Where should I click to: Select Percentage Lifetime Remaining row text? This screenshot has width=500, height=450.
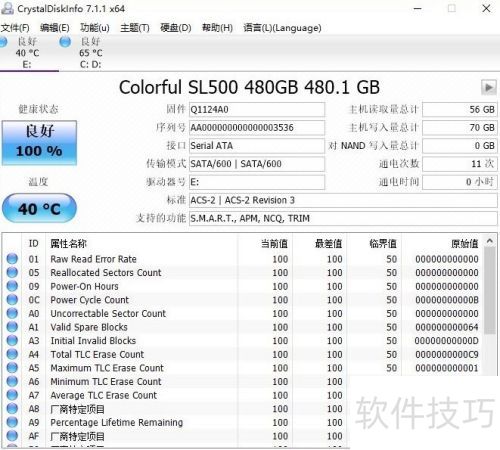click(x=117, y=422)
